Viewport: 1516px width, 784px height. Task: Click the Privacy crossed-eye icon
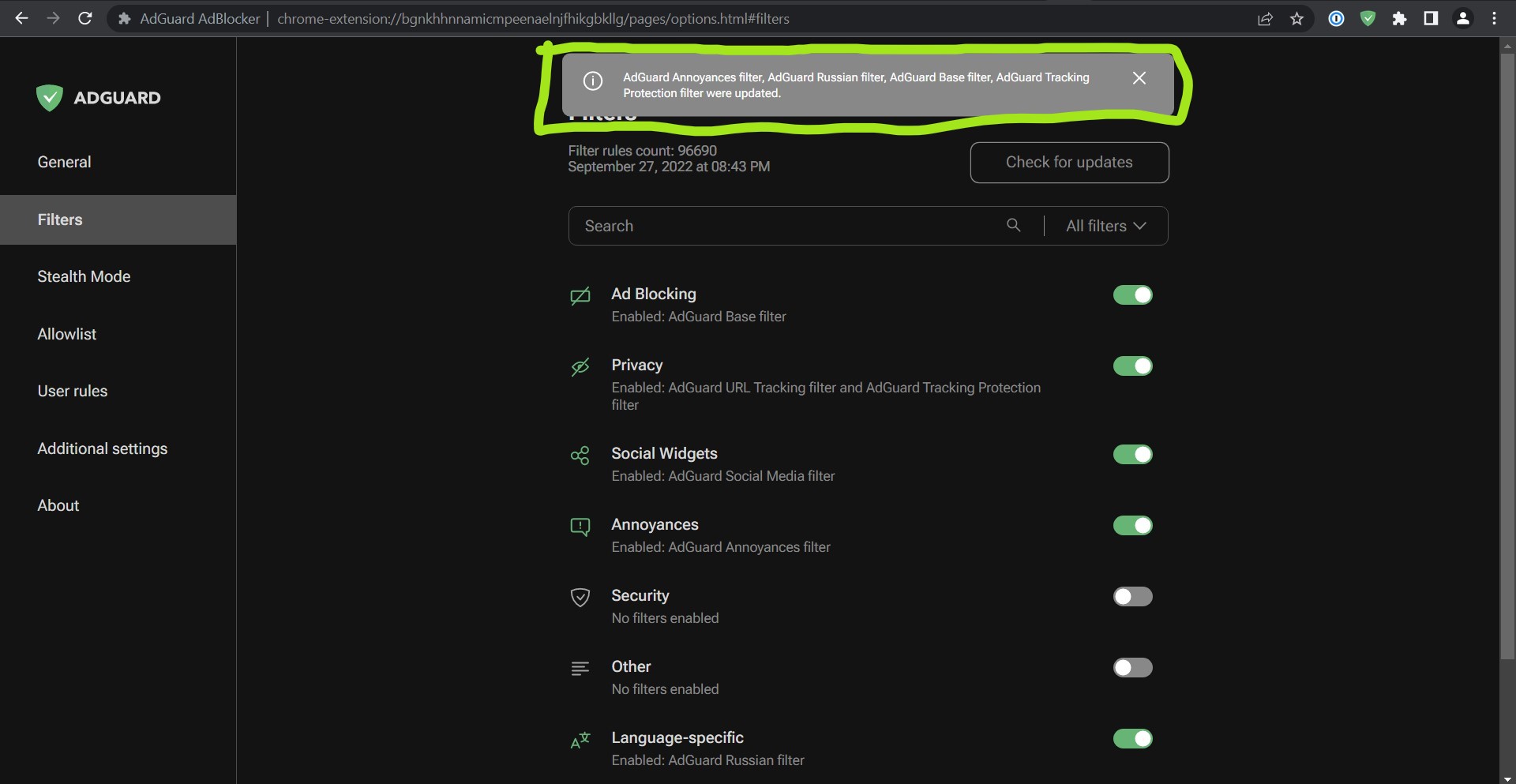(580, 366)
